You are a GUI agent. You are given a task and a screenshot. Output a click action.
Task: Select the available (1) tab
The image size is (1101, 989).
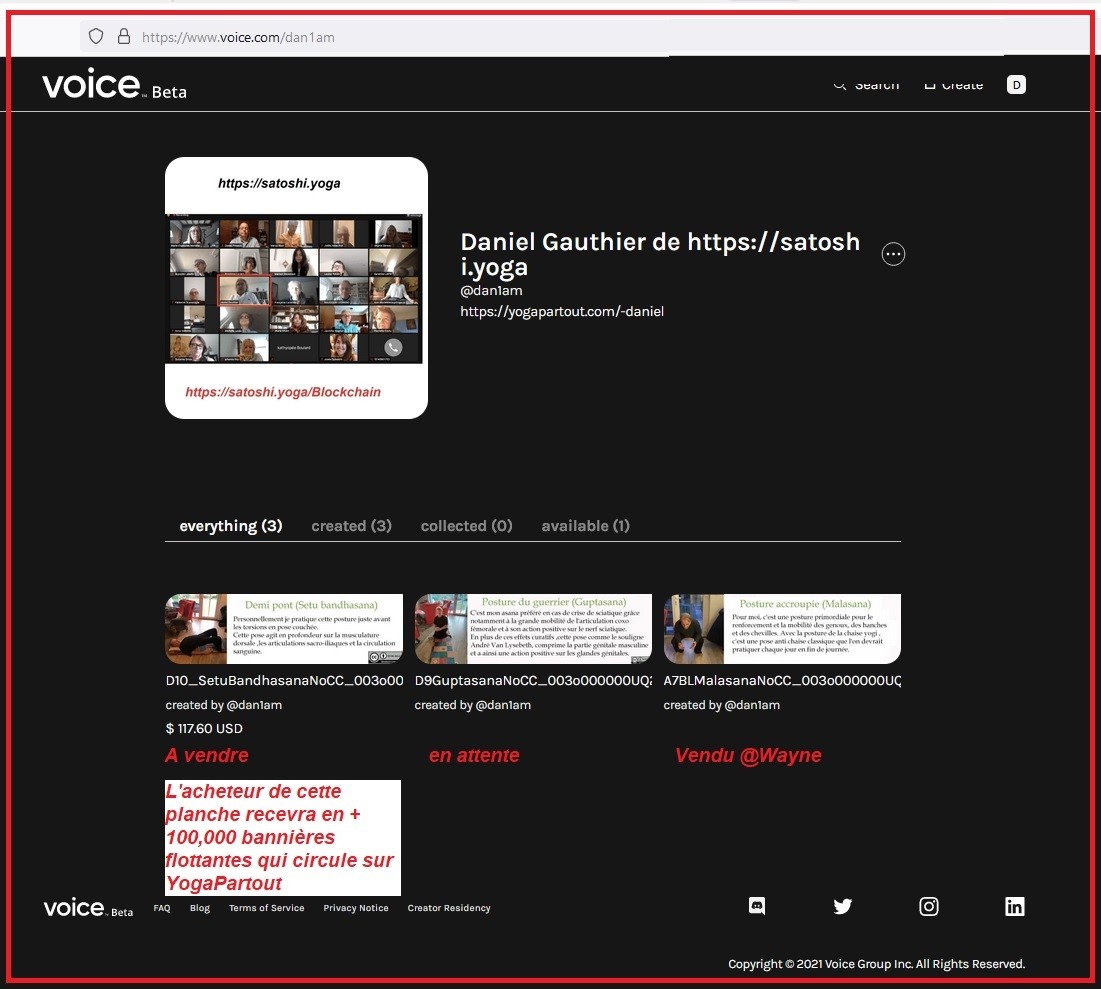point(585,526)
